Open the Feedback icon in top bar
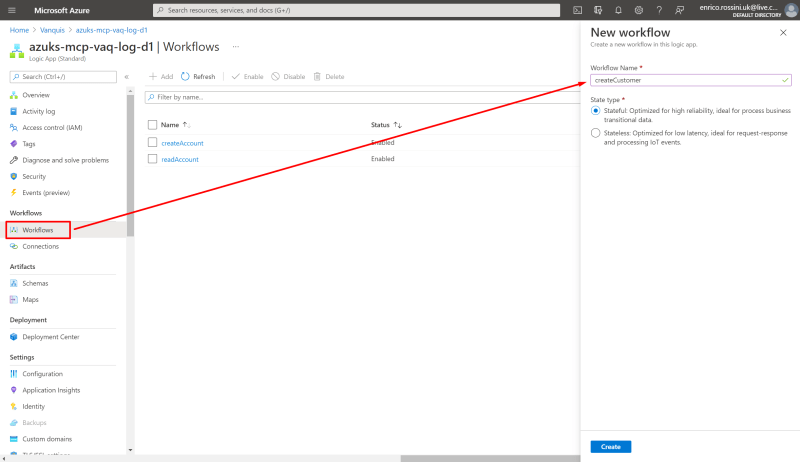800x462 pixels. 680,10
